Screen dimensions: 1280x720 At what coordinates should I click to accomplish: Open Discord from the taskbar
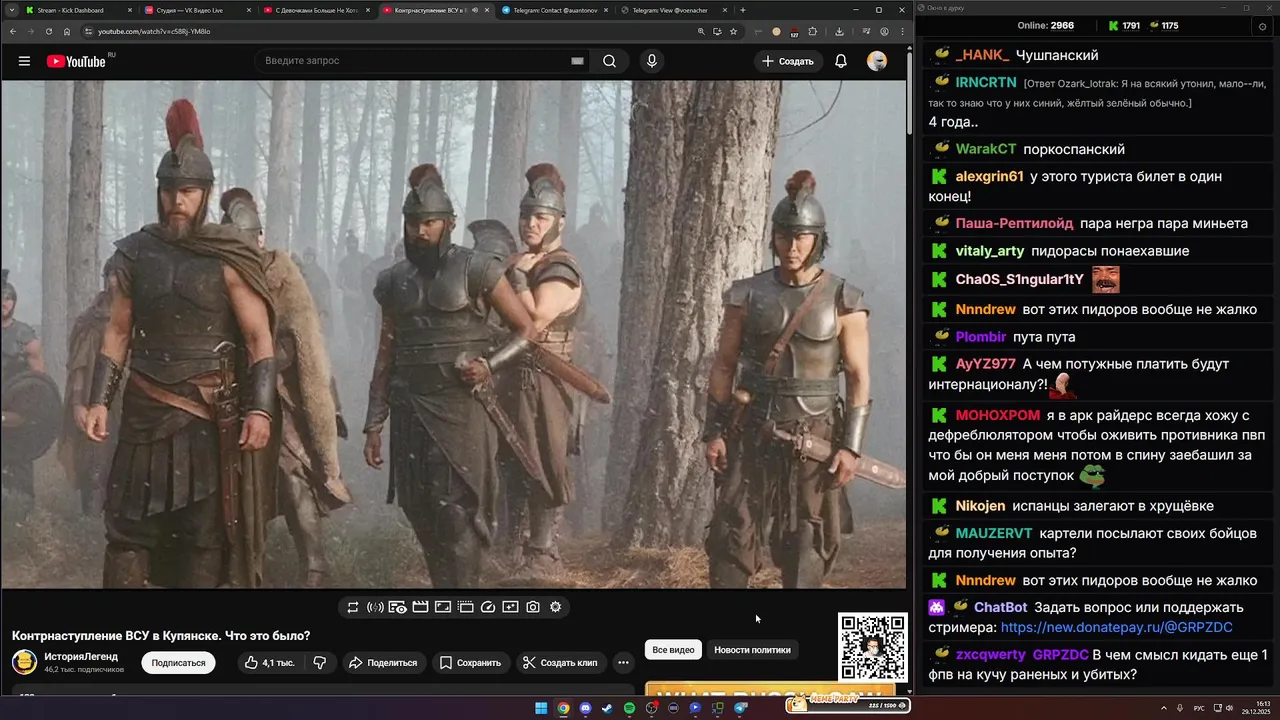pos(585,708)
